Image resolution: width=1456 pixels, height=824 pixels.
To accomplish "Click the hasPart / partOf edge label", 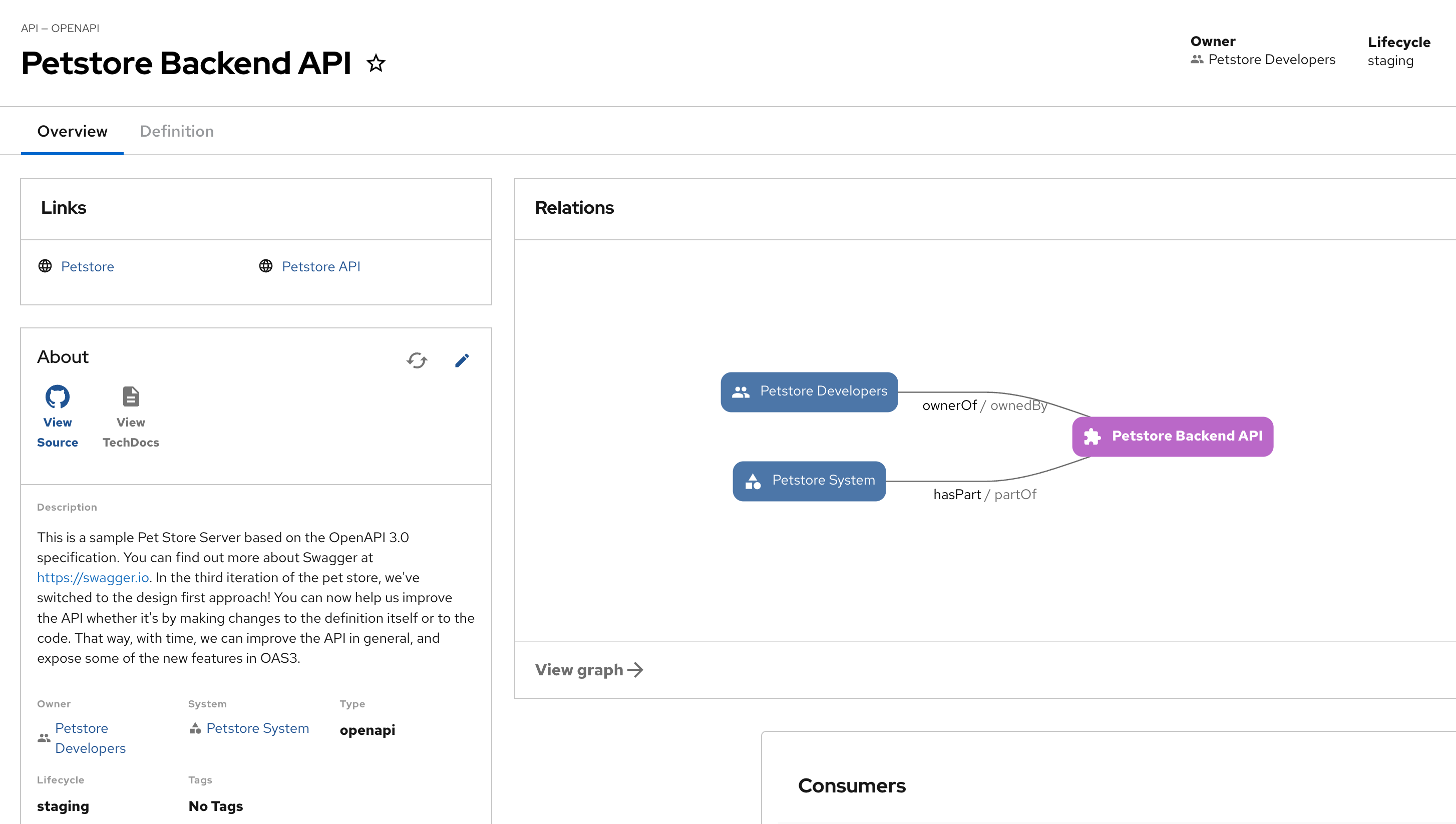I will [x=985, y=495].
